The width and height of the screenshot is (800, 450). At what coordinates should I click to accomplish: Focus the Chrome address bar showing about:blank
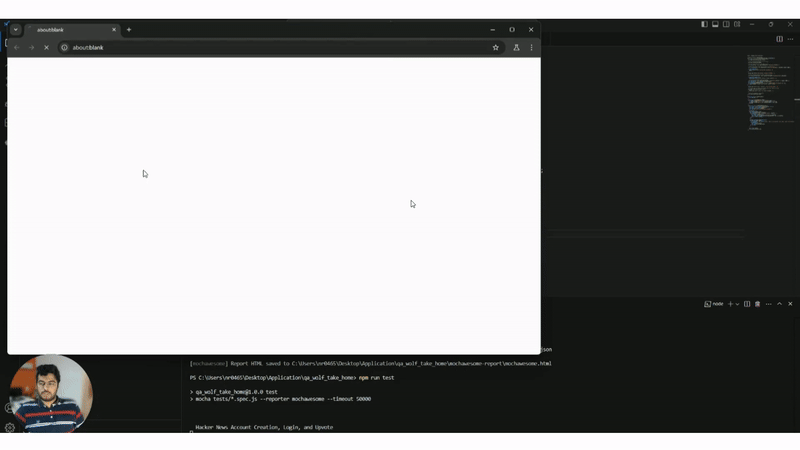(281, 47)
